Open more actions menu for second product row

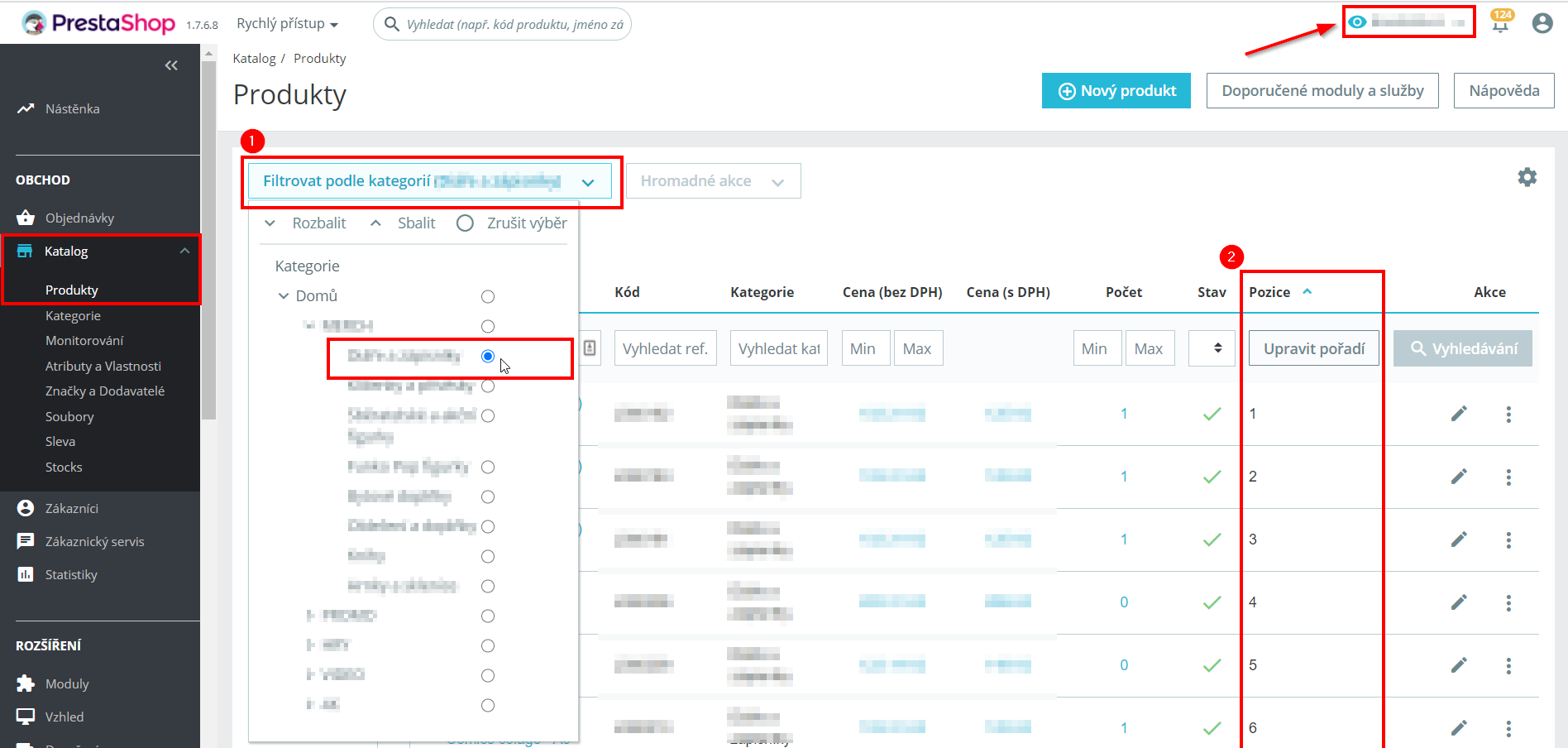1508,477
